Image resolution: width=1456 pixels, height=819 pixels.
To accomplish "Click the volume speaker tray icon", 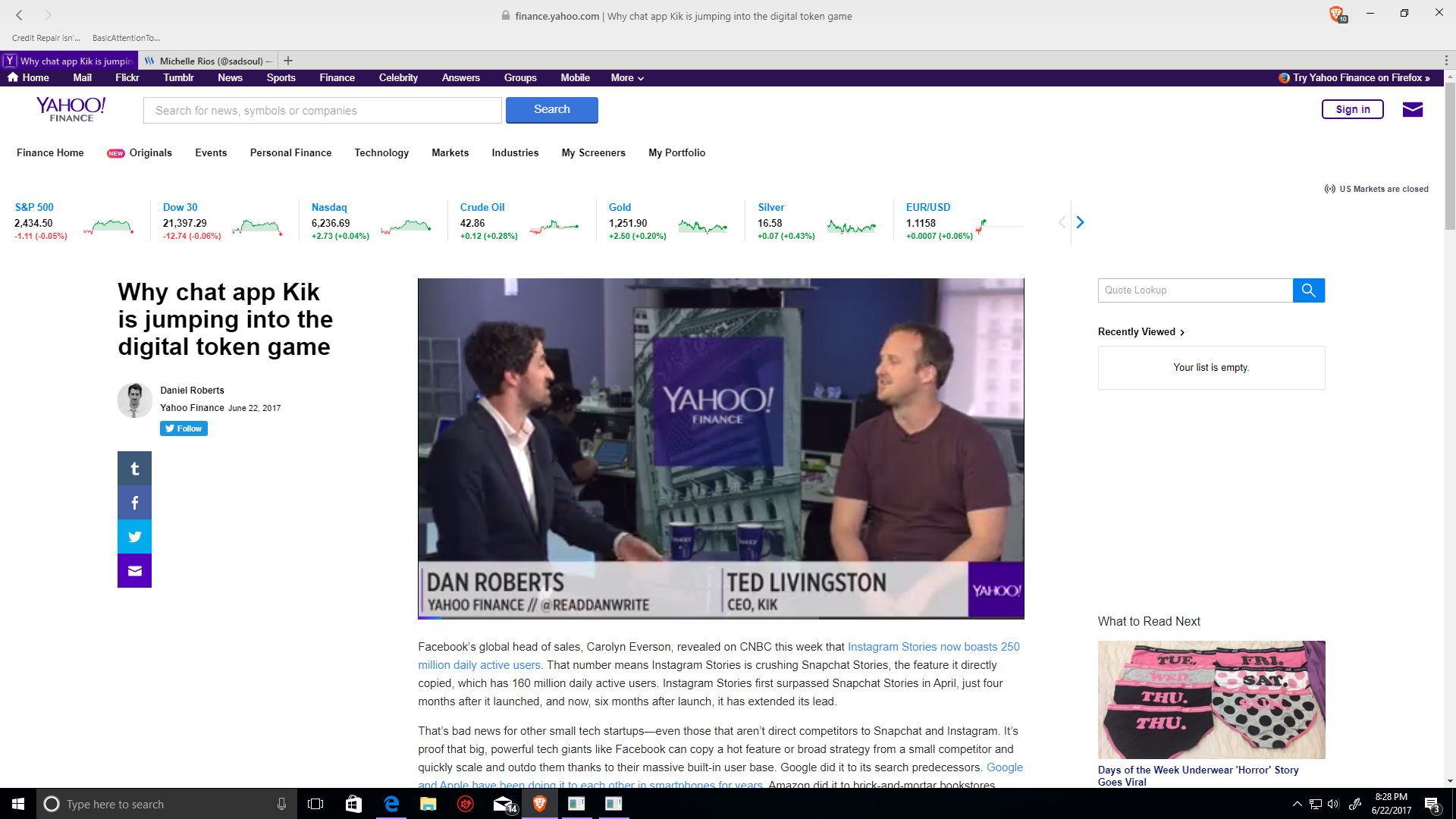I will [x=1333, y=804].
